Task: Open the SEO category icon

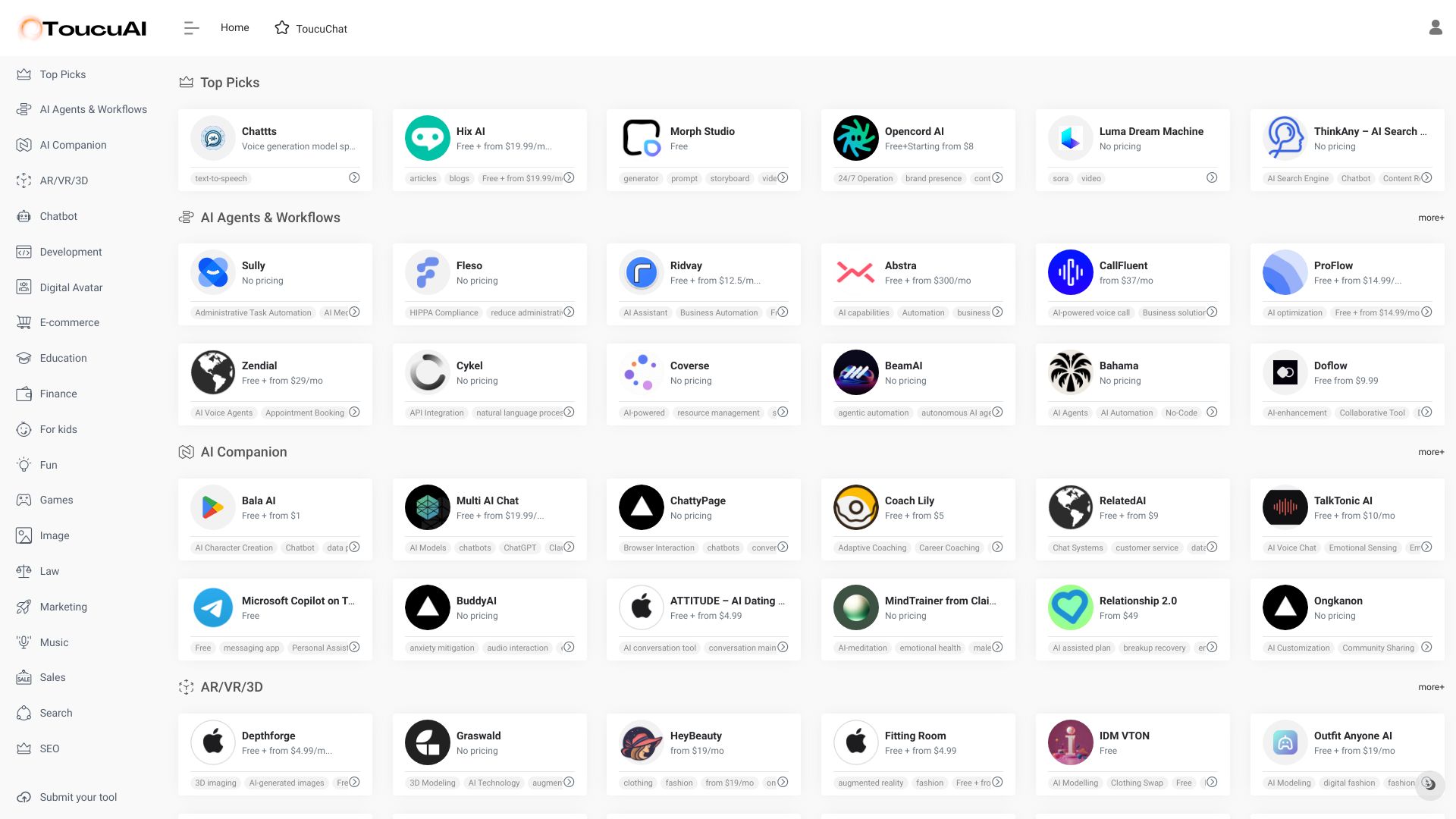Action: pos(24,748)
